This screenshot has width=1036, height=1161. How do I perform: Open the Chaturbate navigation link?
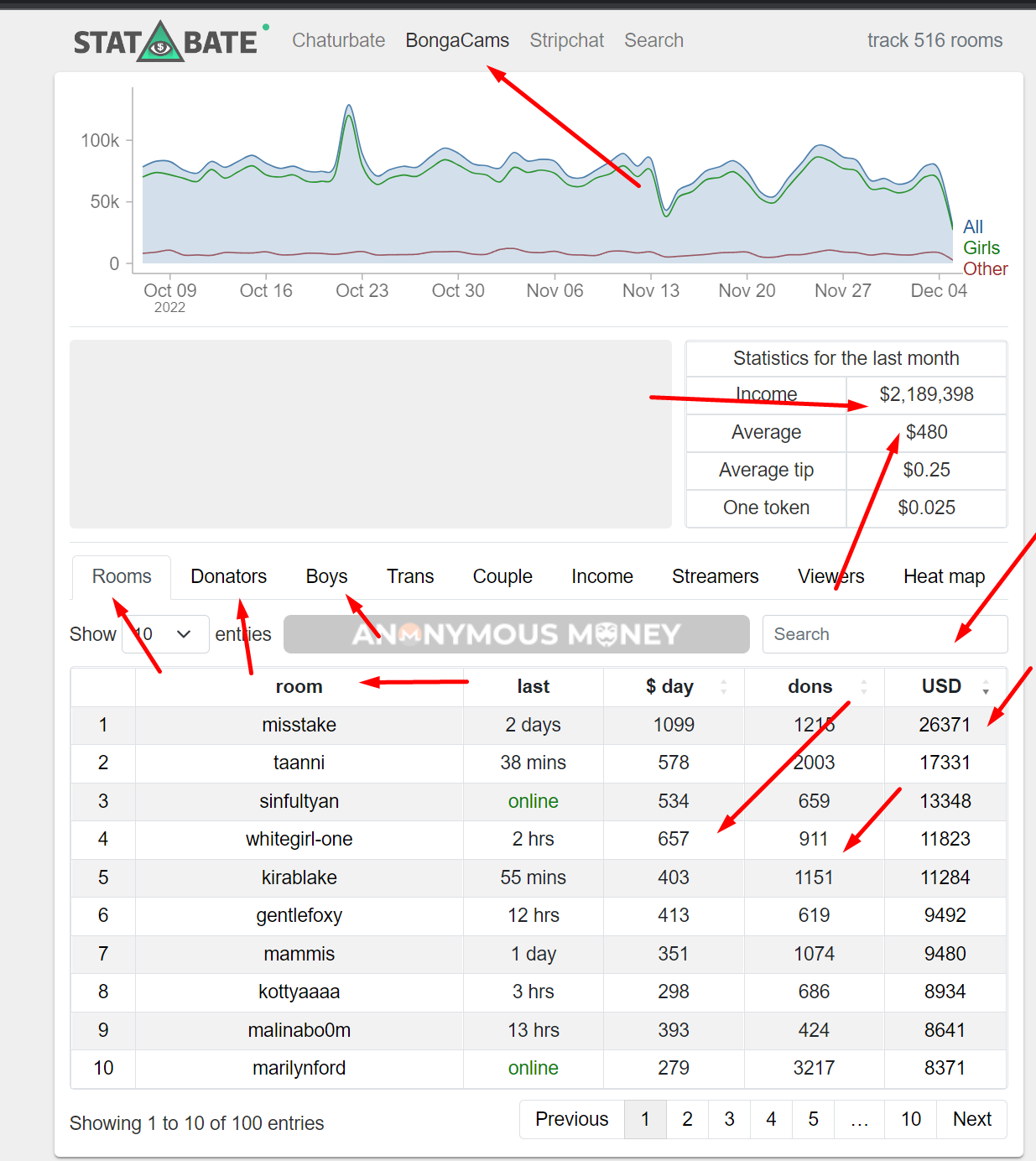338,40
